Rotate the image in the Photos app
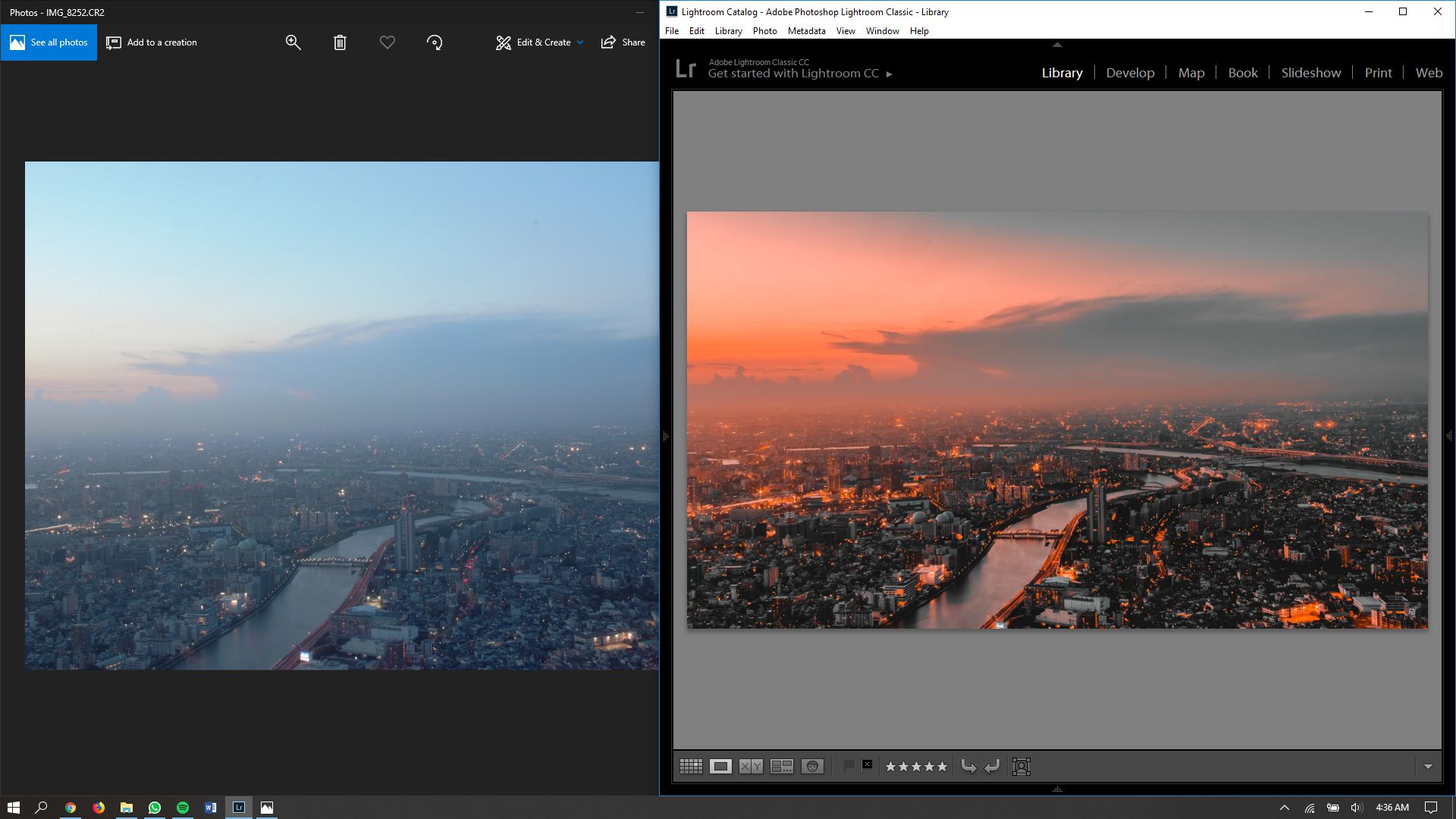Screen dimensions: 1456x819 point(434,42)
